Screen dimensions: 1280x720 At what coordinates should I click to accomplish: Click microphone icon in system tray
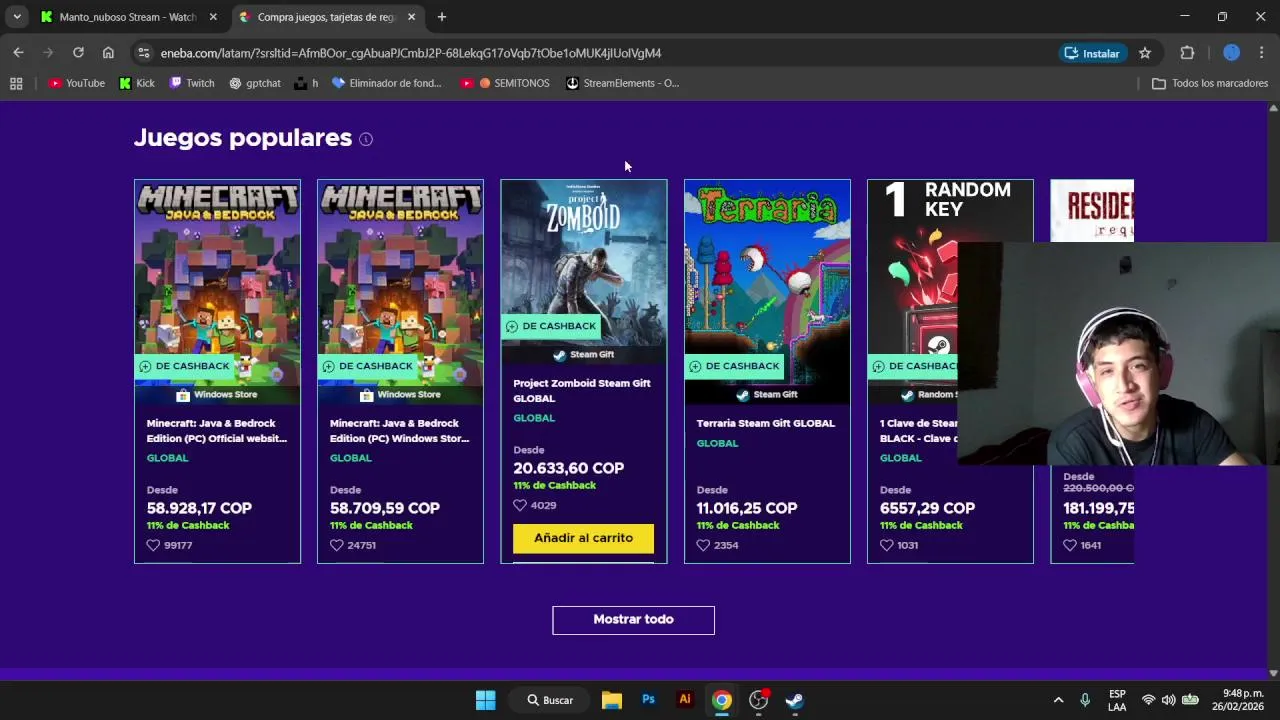click(1085, 700)
